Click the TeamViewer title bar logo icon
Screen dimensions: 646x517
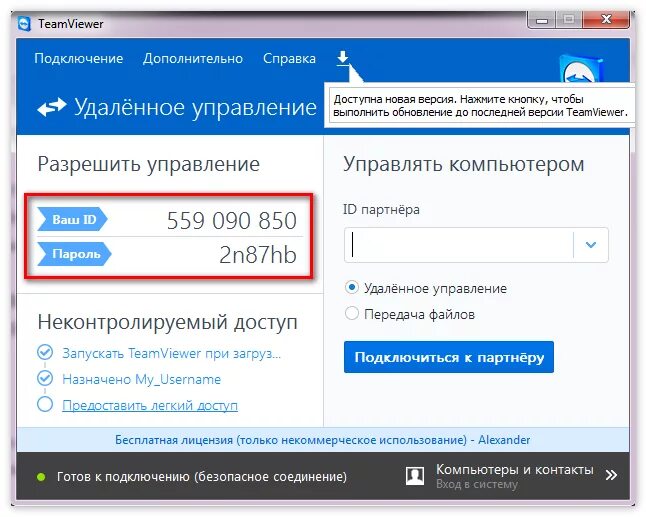[x=24, y=24]
